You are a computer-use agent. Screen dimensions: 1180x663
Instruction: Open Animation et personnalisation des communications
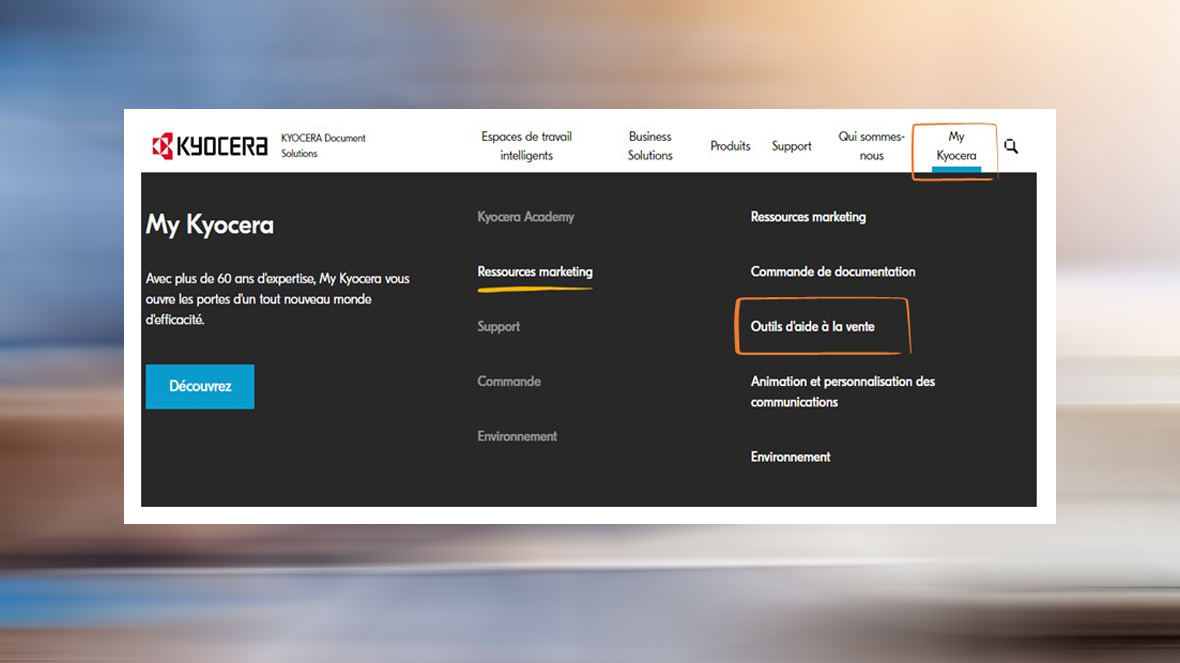(x=842, y=392)
